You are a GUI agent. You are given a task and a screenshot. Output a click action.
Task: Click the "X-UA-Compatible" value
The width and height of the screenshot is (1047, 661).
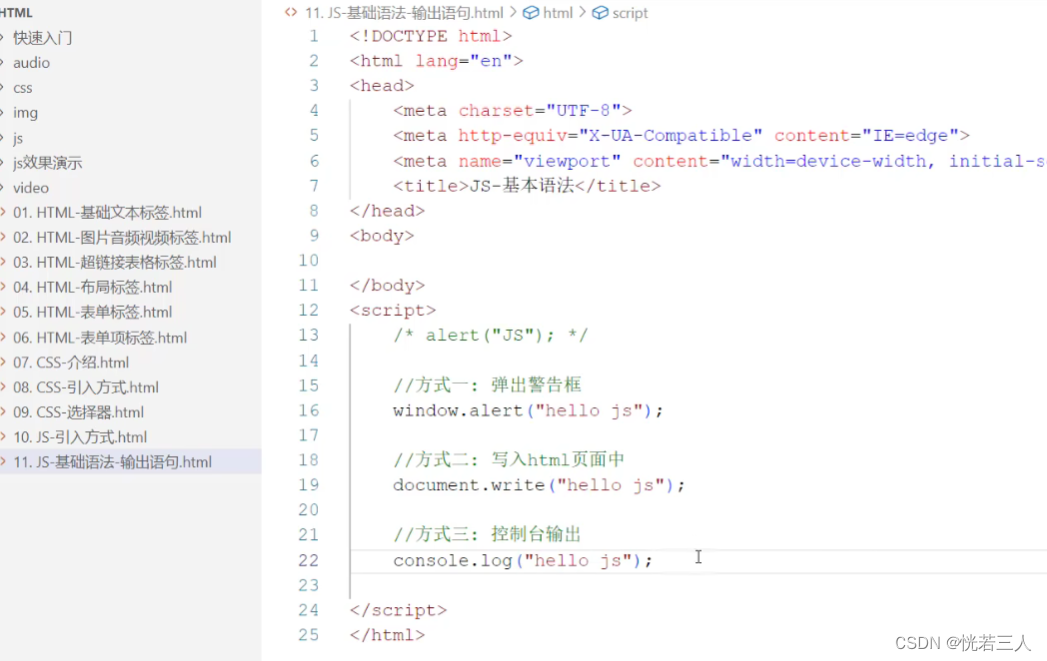[x=670, y=136]
